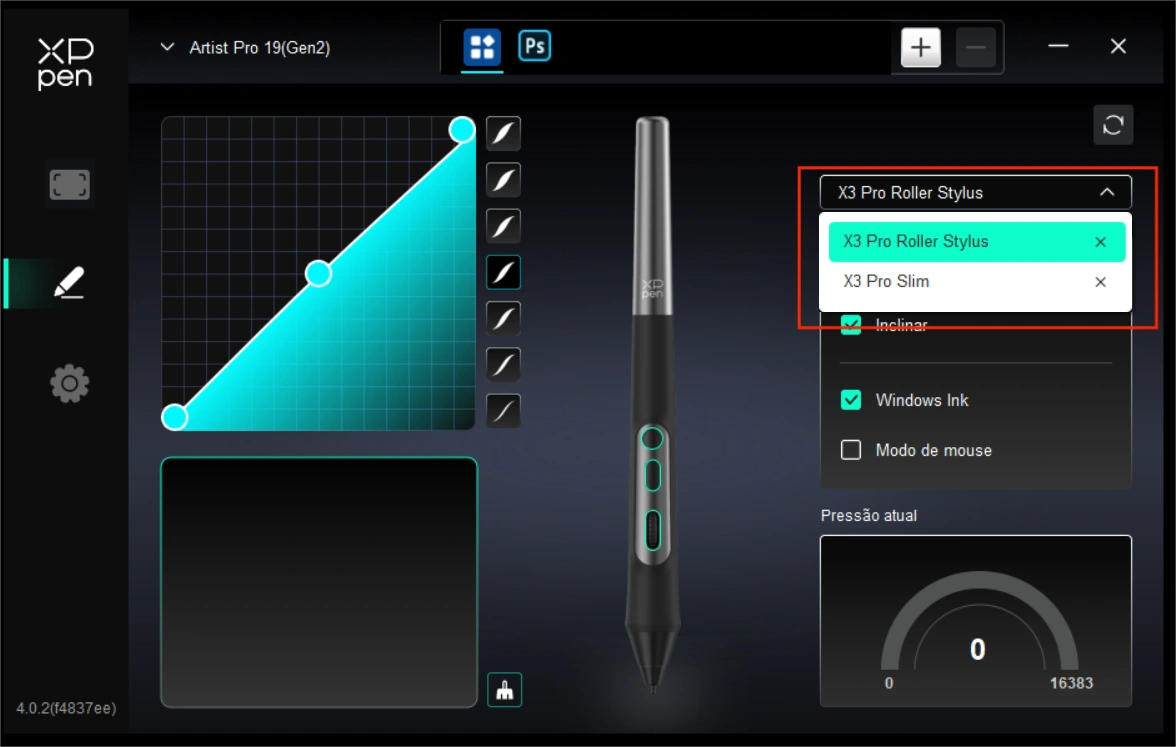This screenshot has height=747, width=1176.
Task: Click the plus button to add application
Action: 920,47
